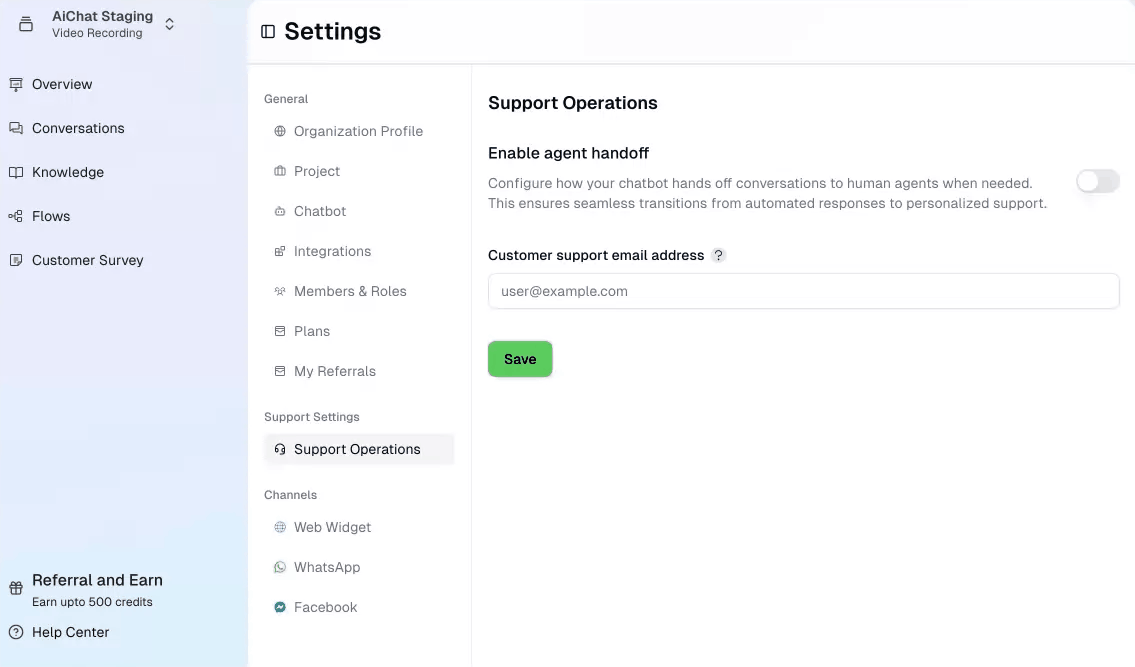This screenshot has height=667, width=1135.
Task: Expand the AiChat Staging workspace switcher
Action: (x=169, y=24)
